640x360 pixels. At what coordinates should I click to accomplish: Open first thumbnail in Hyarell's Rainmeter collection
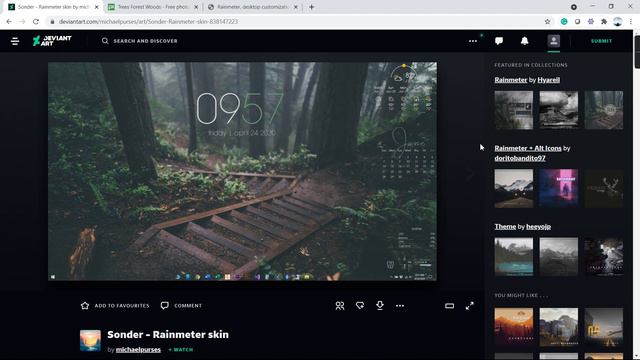[x=513, y=110]
